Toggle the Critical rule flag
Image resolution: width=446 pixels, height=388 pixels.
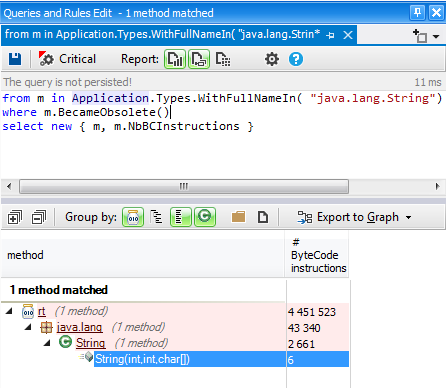click(67, 59)
